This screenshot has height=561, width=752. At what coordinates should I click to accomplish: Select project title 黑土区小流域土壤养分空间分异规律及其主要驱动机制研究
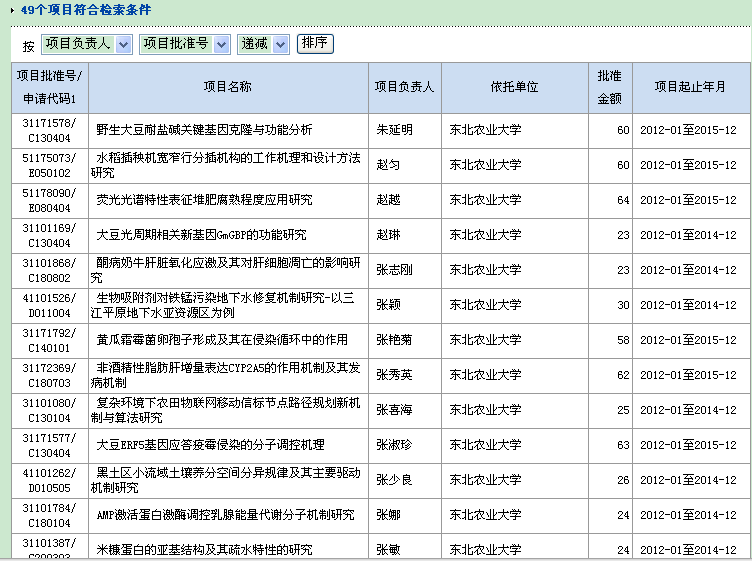[x=225, y=480]
